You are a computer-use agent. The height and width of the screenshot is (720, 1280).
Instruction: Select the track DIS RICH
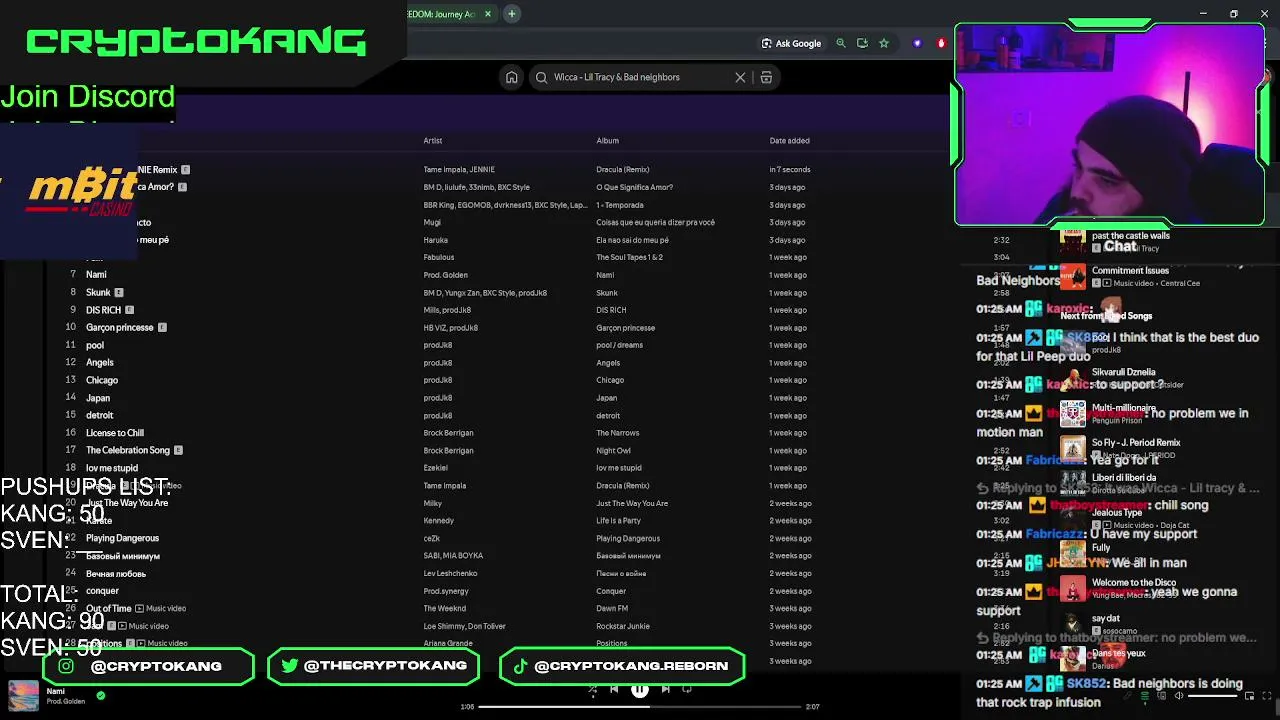[103, 310]
